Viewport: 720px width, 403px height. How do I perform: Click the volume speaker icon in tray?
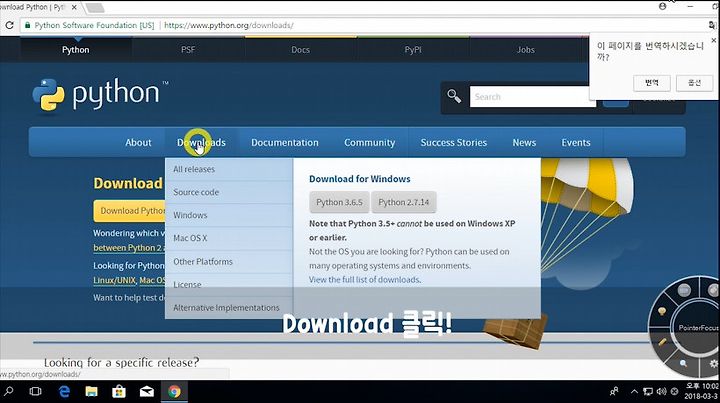(661, 392)
